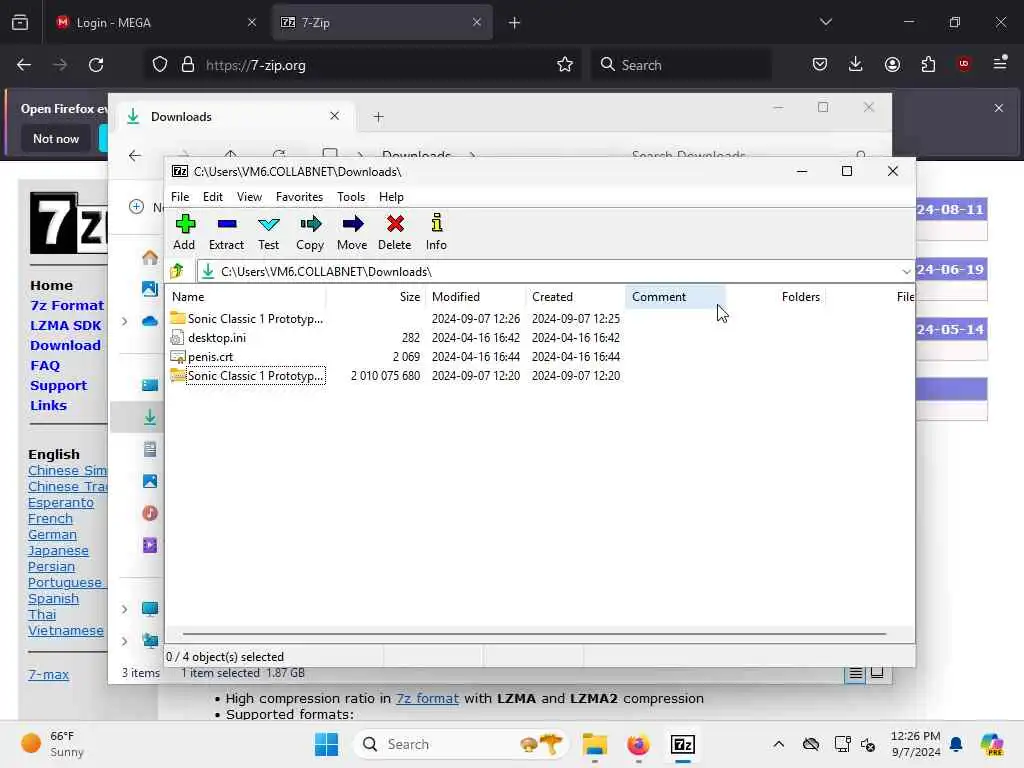Sort by the Modified column header

(475, 296)
